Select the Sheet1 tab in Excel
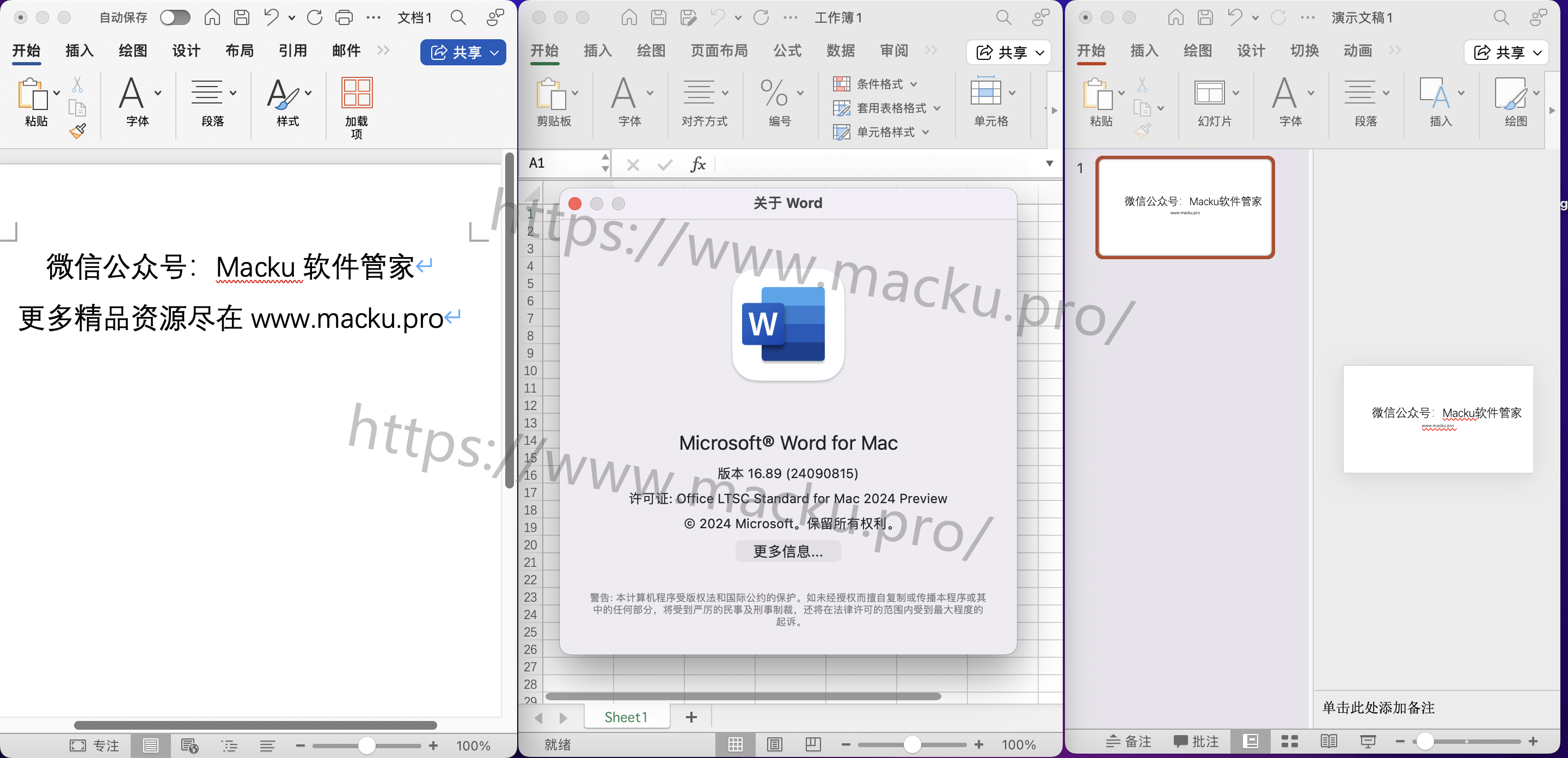This screenshot has height=758, width=1568. [626, 717]
